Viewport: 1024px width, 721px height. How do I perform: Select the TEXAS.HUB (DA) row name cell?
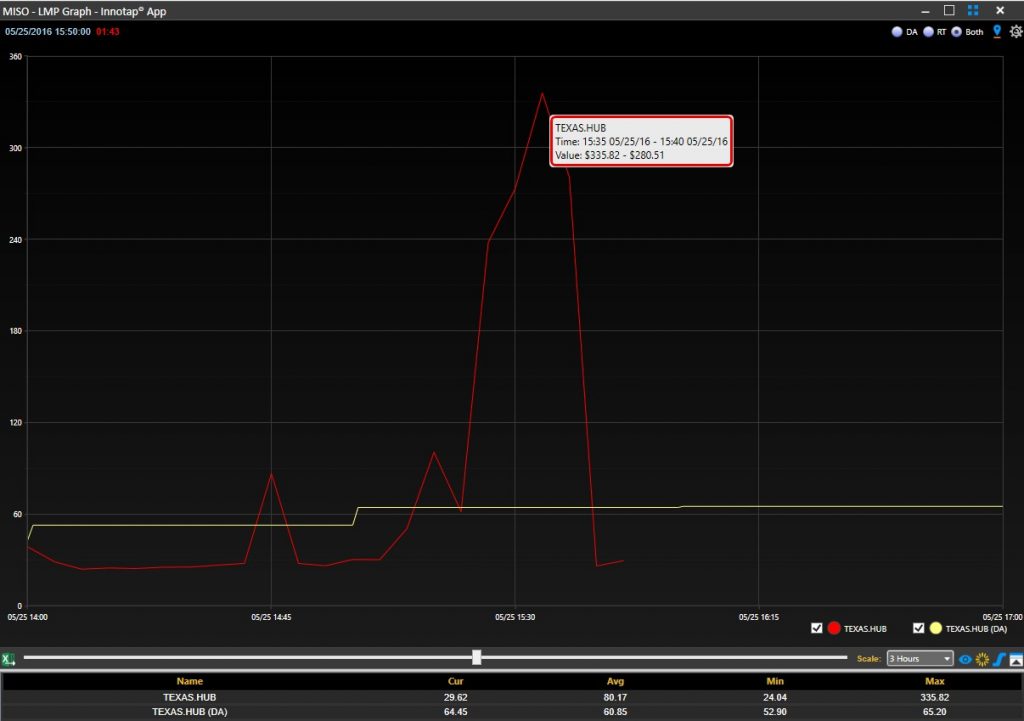189,712
